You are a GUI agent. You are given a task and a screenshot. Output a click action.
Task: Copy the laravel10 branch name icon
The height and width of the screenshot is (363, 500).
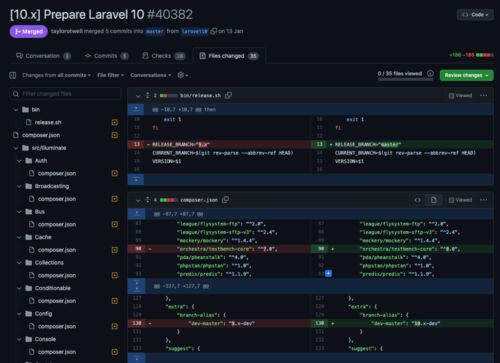[x=214, y=31]
